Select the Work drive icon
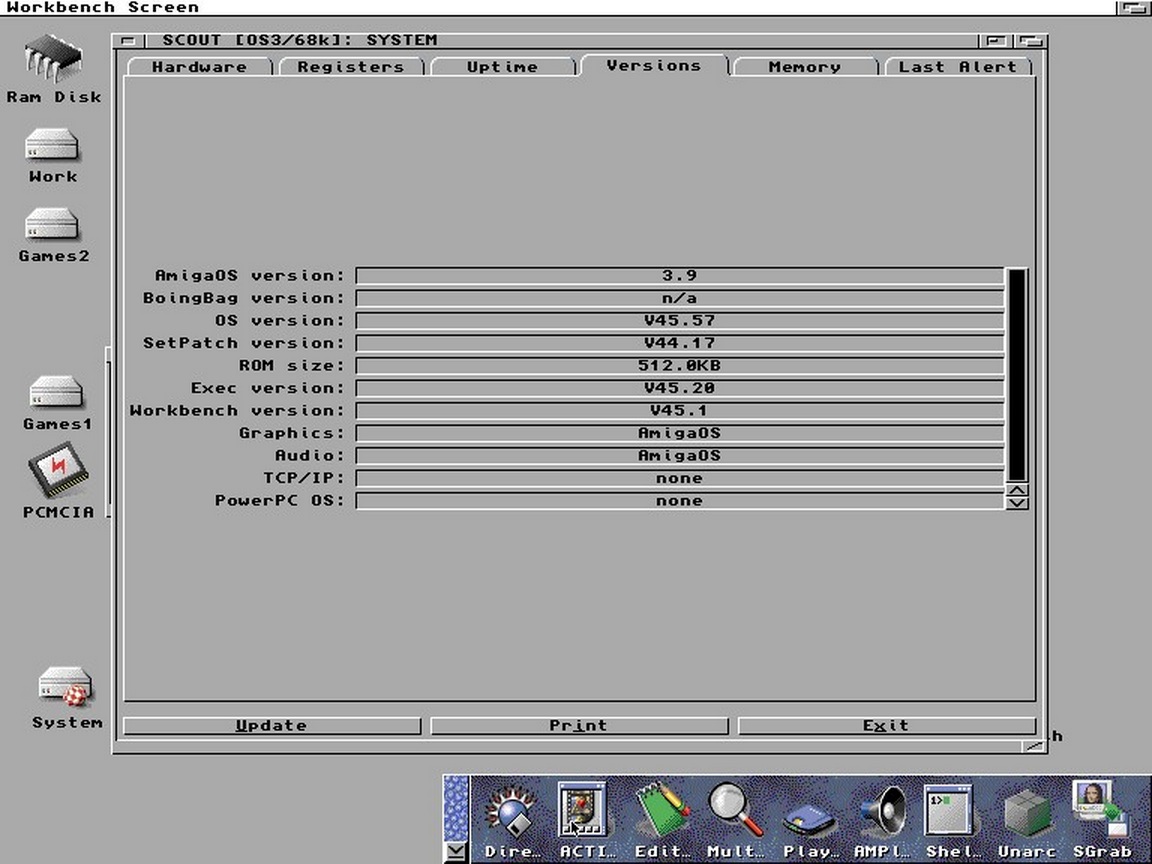This screenshot has width=1152, height=864. 52,155
